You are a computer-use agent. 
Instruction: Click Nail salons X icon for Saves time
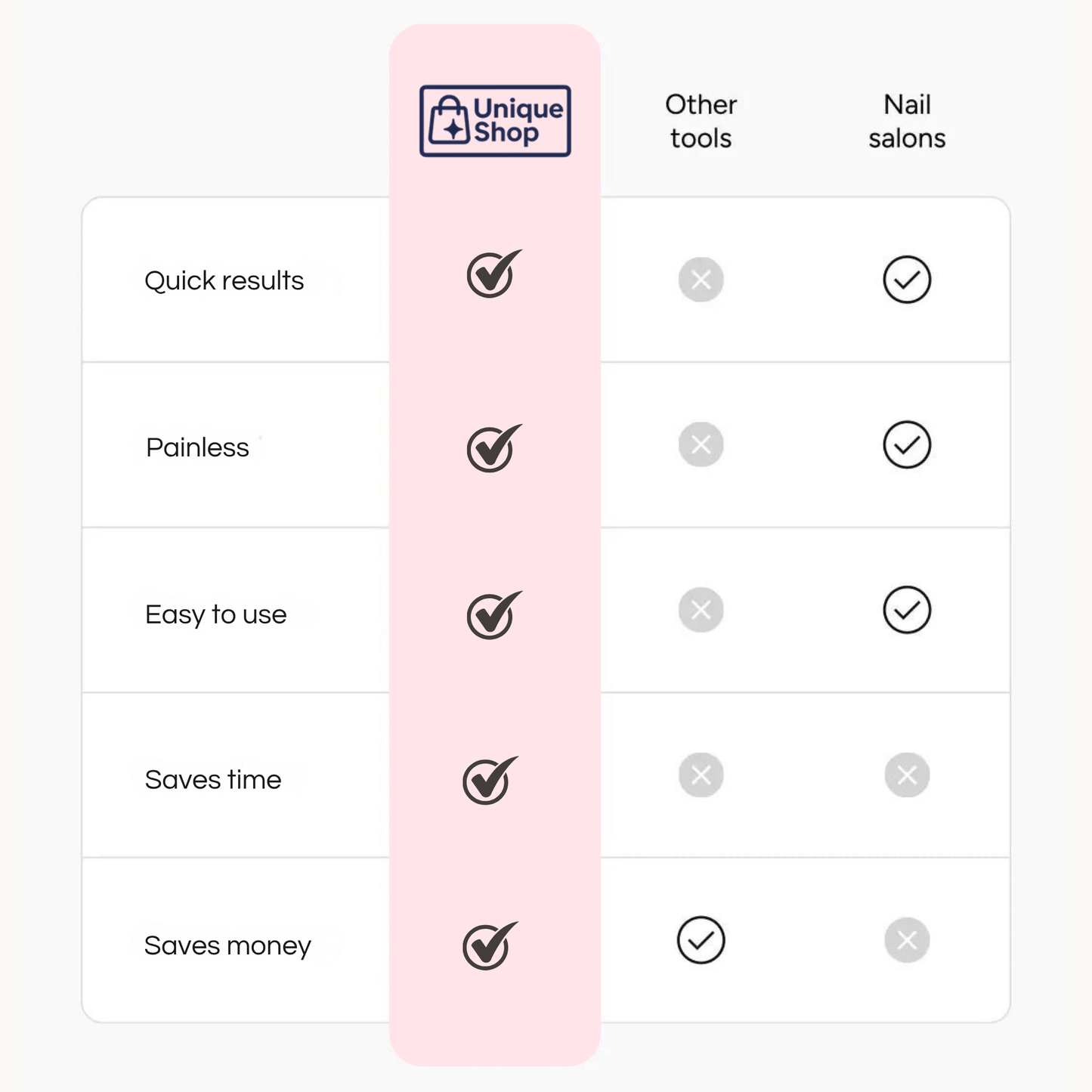907,775
